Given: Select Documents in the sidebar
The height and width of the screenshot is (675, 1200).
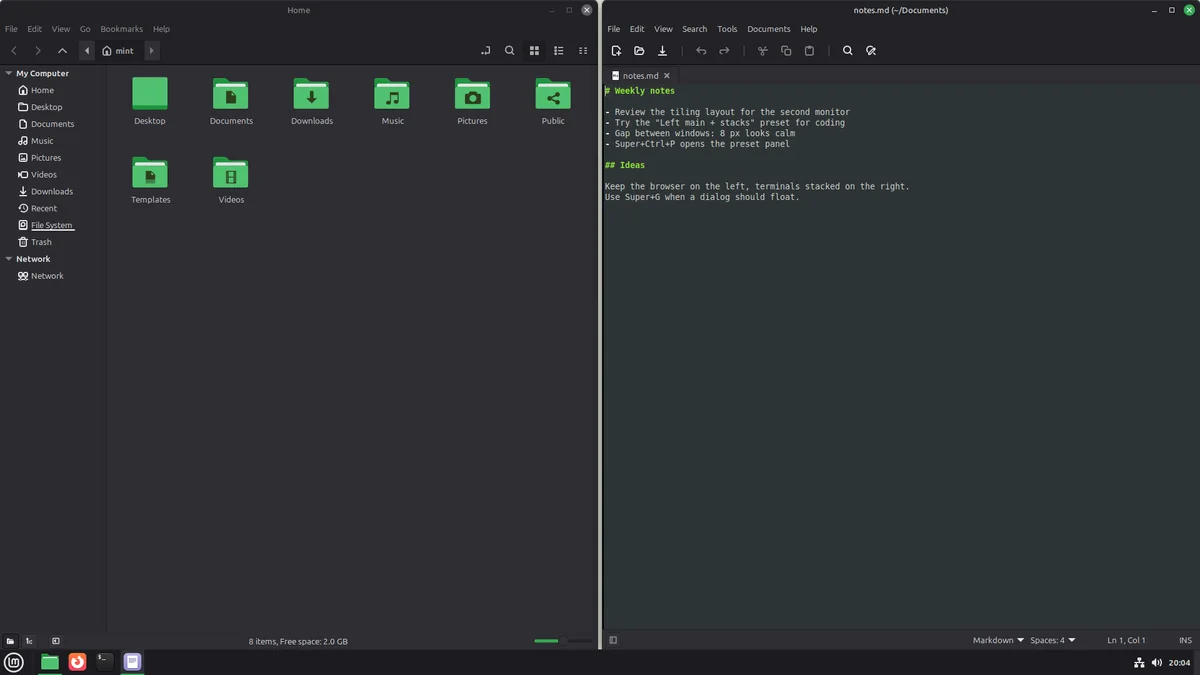Looking at the screenshot, I should point(53,124).
